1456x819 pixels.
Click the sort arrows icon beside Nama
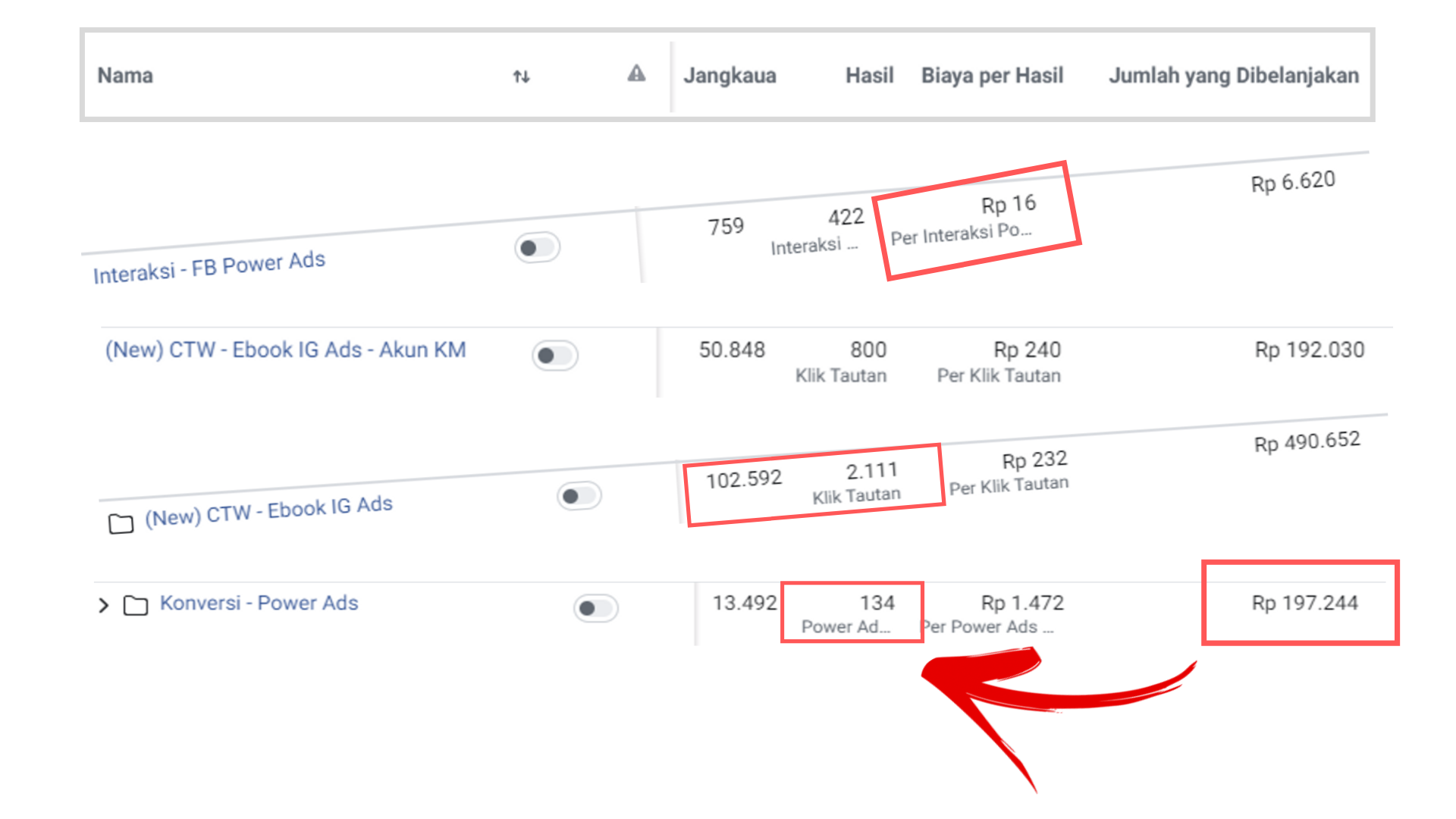point(521,77)
